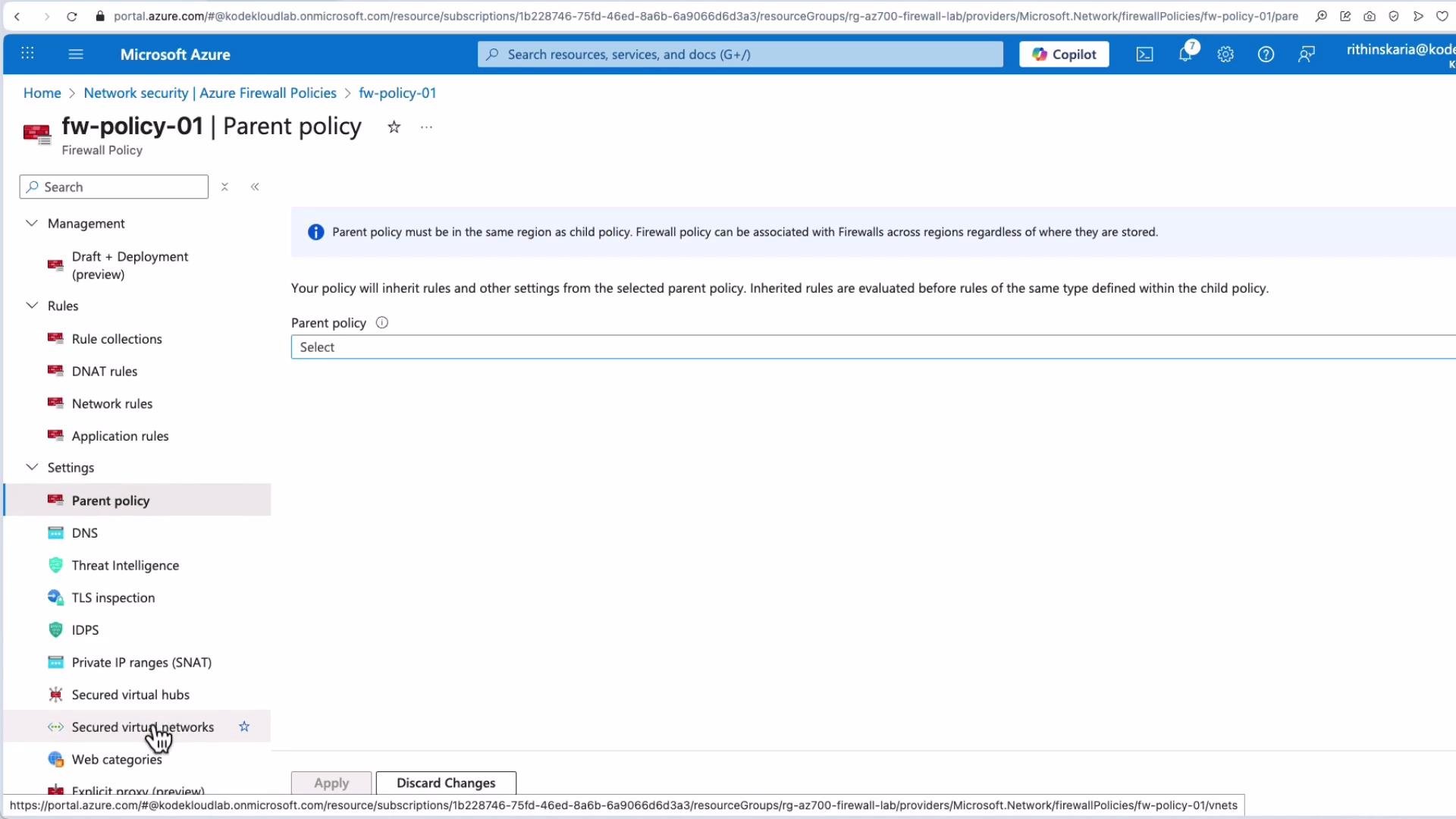1456x819 pixels.
Task: Click the Parent policy info icon
Action: [382, 323]
